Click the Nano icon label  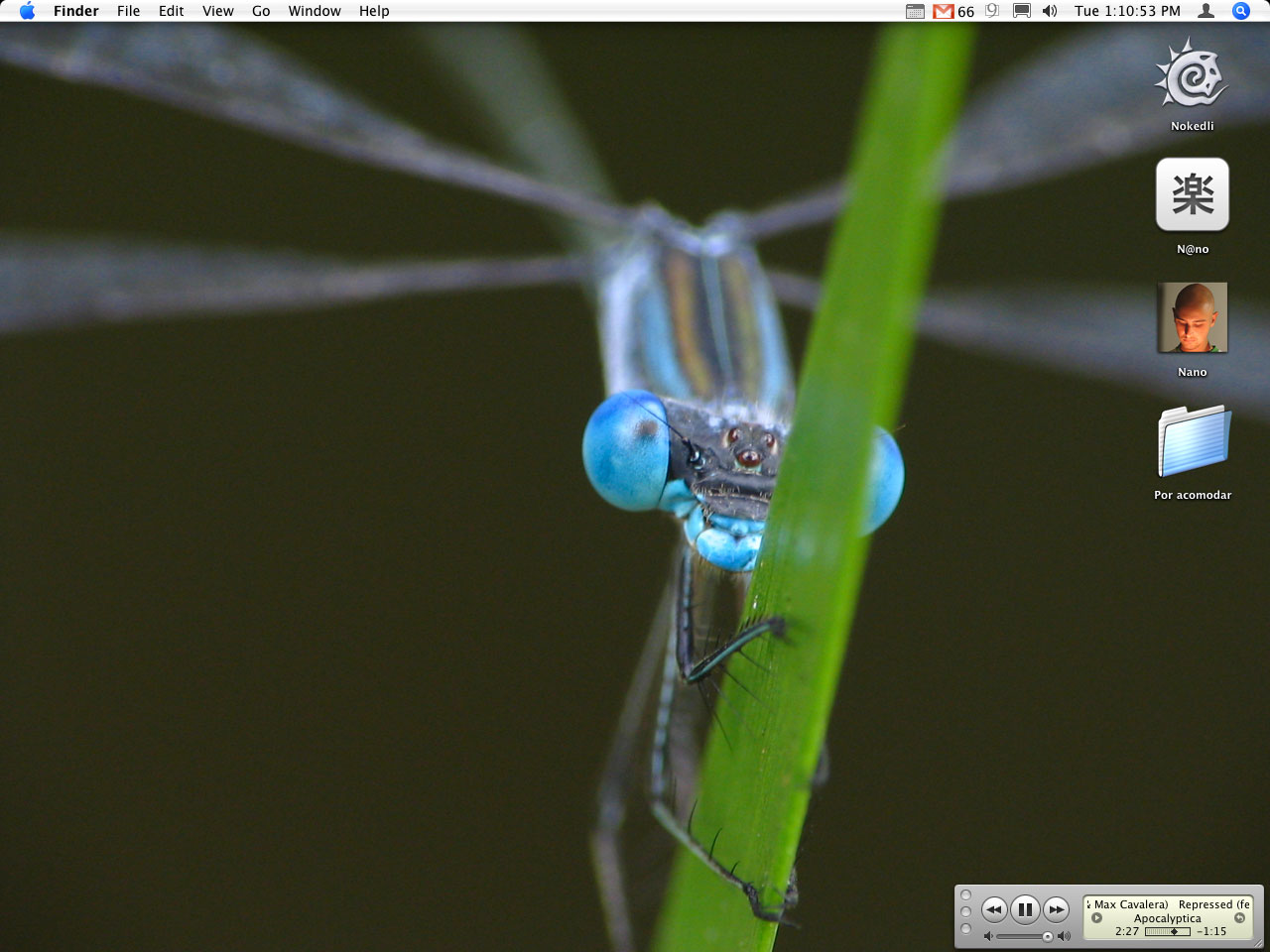[x=1193, y=372]
